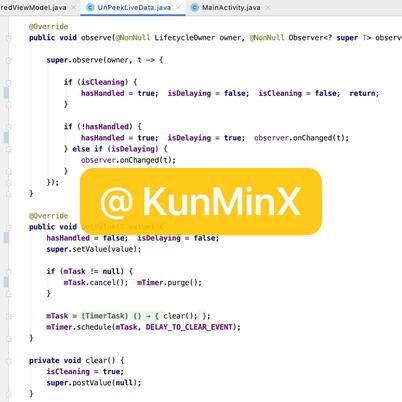402x402 pixels.
Task: Click the change marker beside isCleaning = false line
Action: click(6, 93)
